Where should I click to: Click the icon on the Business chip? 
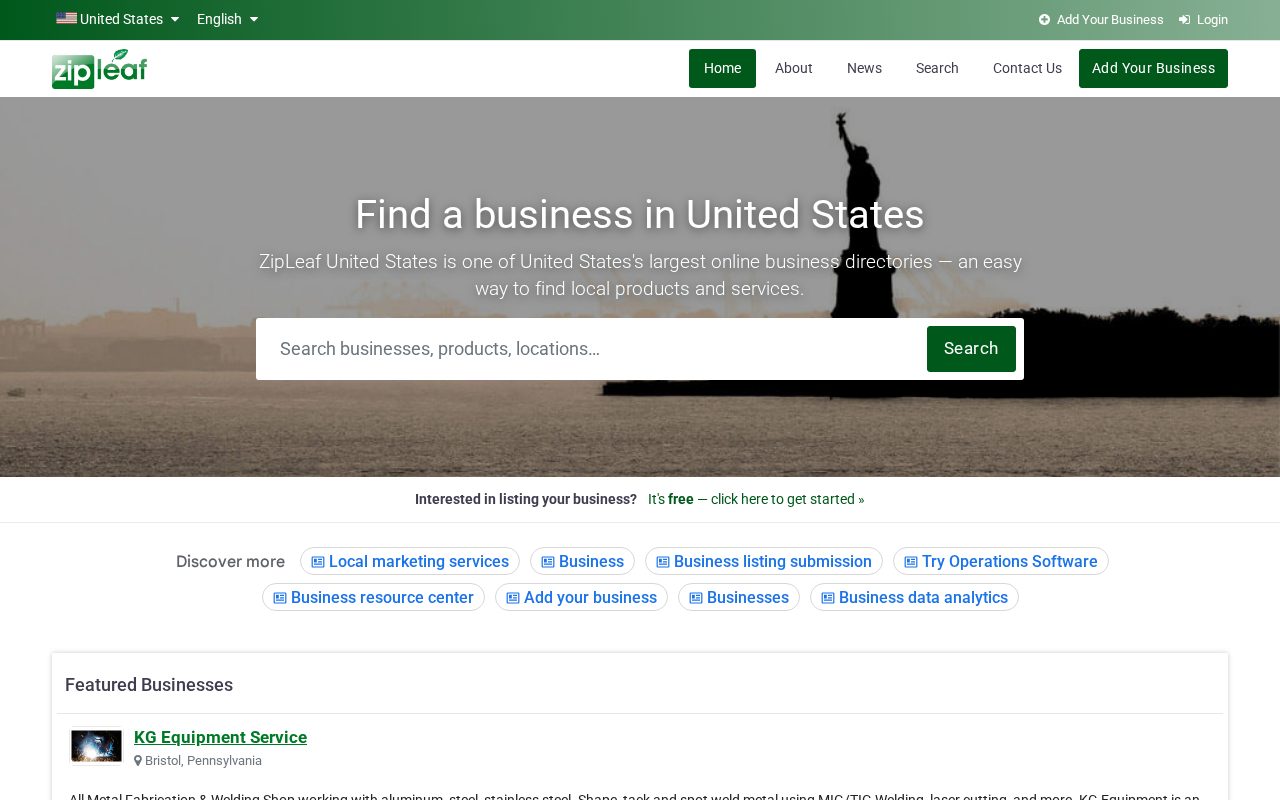(548, 562)
